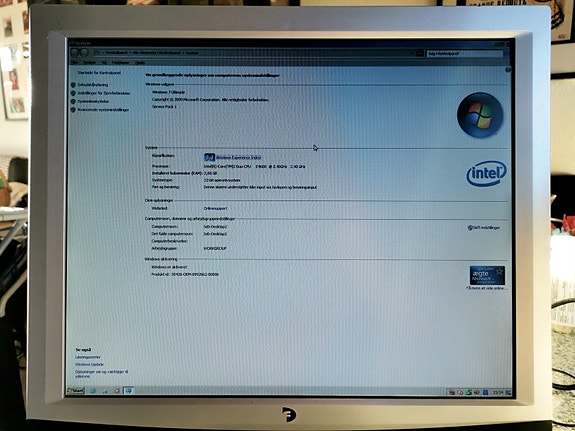Focus the Søg i Kontrolpanel search box

pos(465,54)
